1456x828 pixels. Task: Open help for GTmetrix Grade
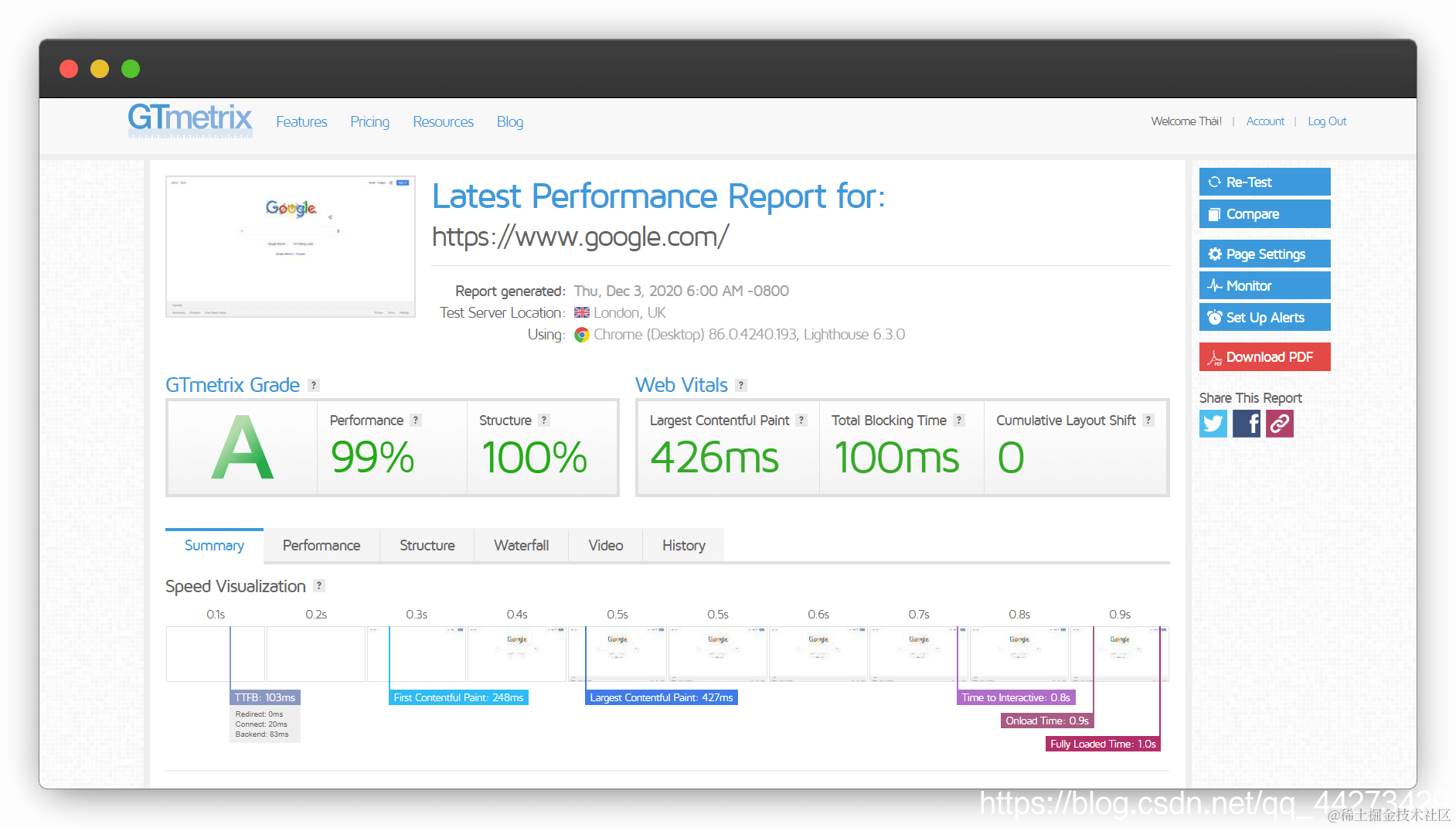[314, 385]
